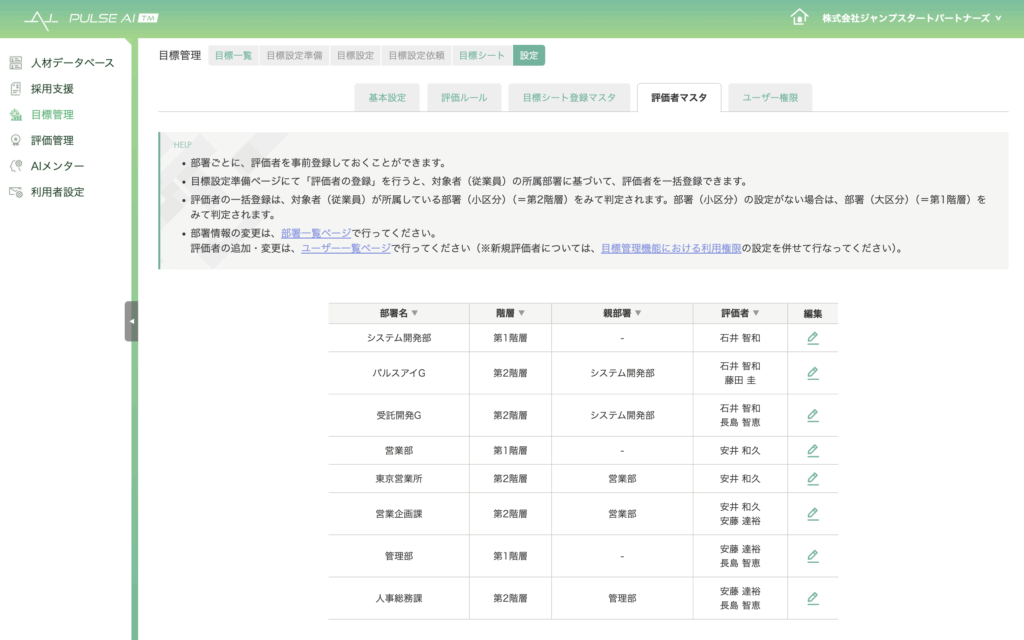Open the ユーザー権限 tab
The height and width of the screenshot is (640, 1024).
click(770, 98)
